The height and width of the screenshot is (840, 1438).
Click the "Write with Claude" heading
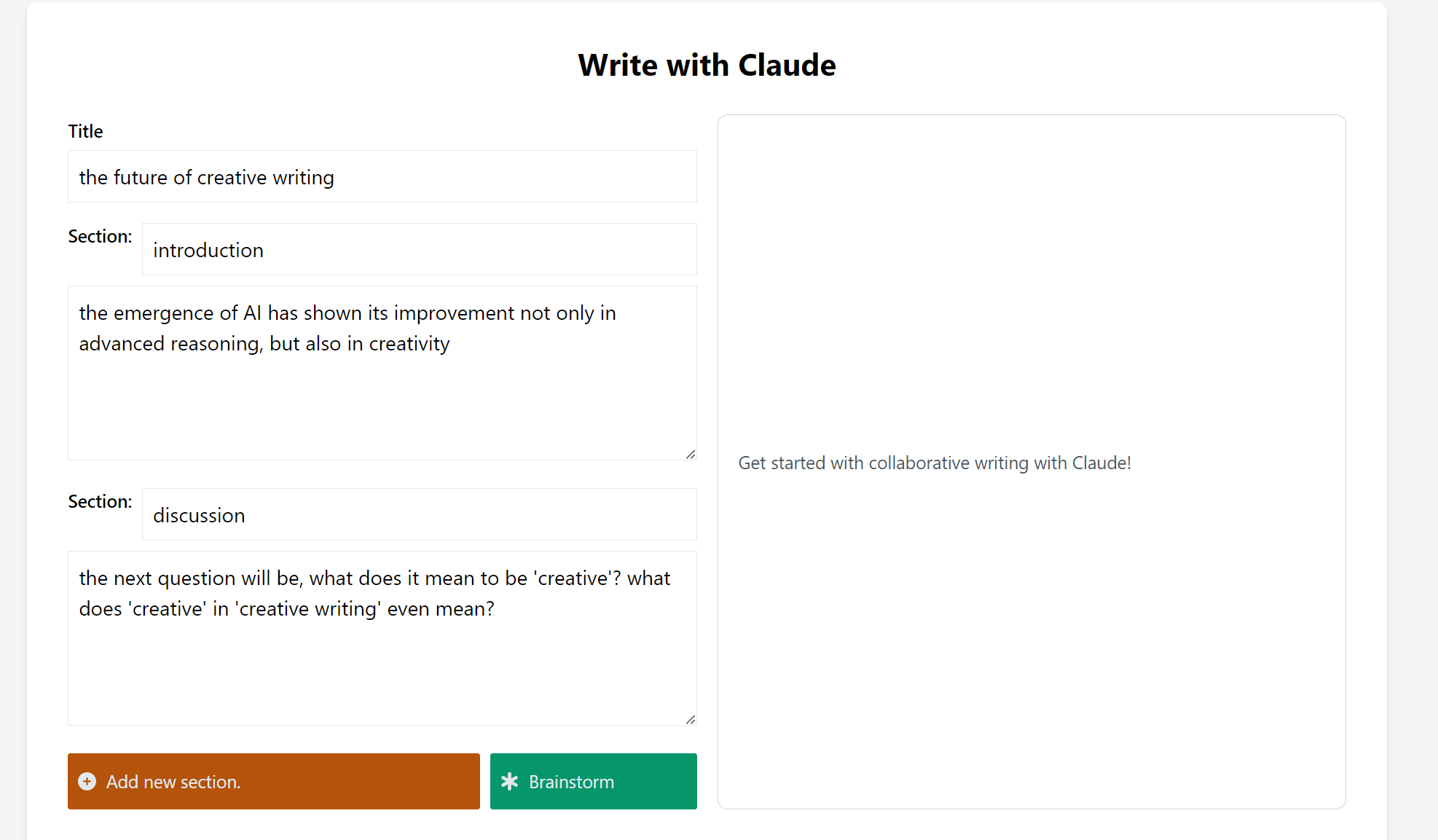point(707,66)
